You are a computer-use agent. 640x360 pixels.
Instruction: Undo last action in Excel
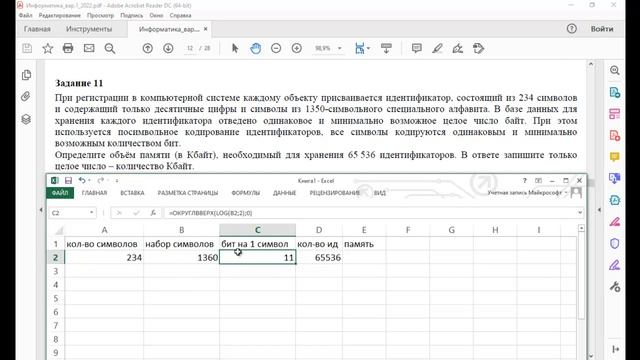click(82, 180)
